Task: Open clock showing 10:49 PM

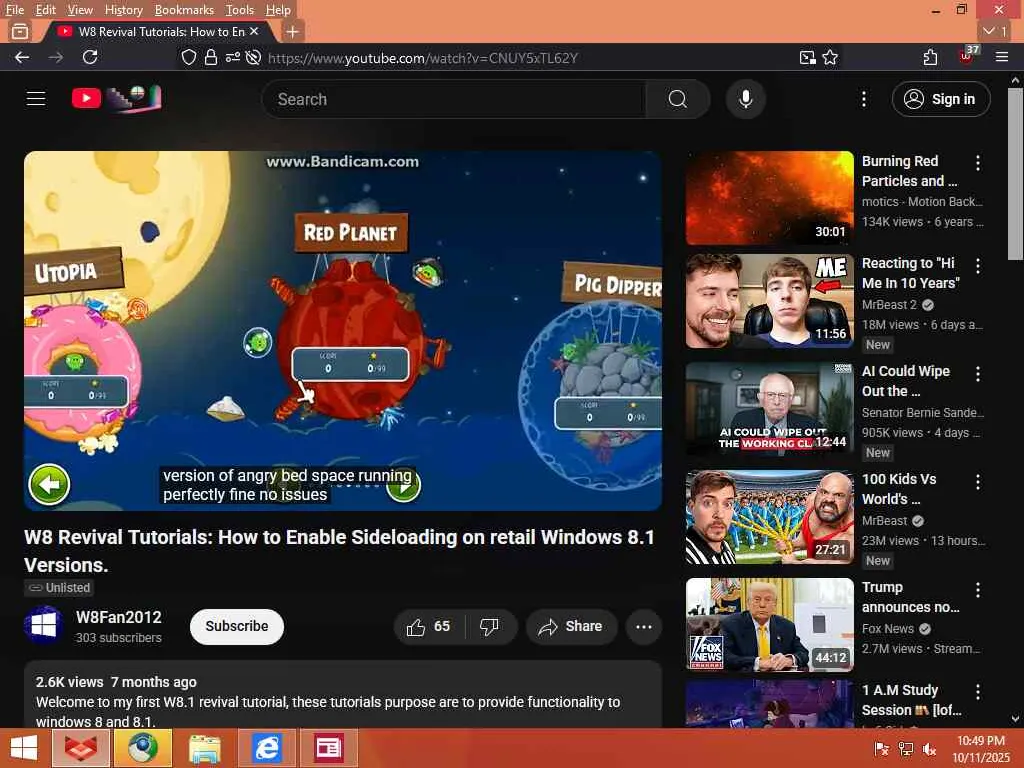Action: point(981,749)
